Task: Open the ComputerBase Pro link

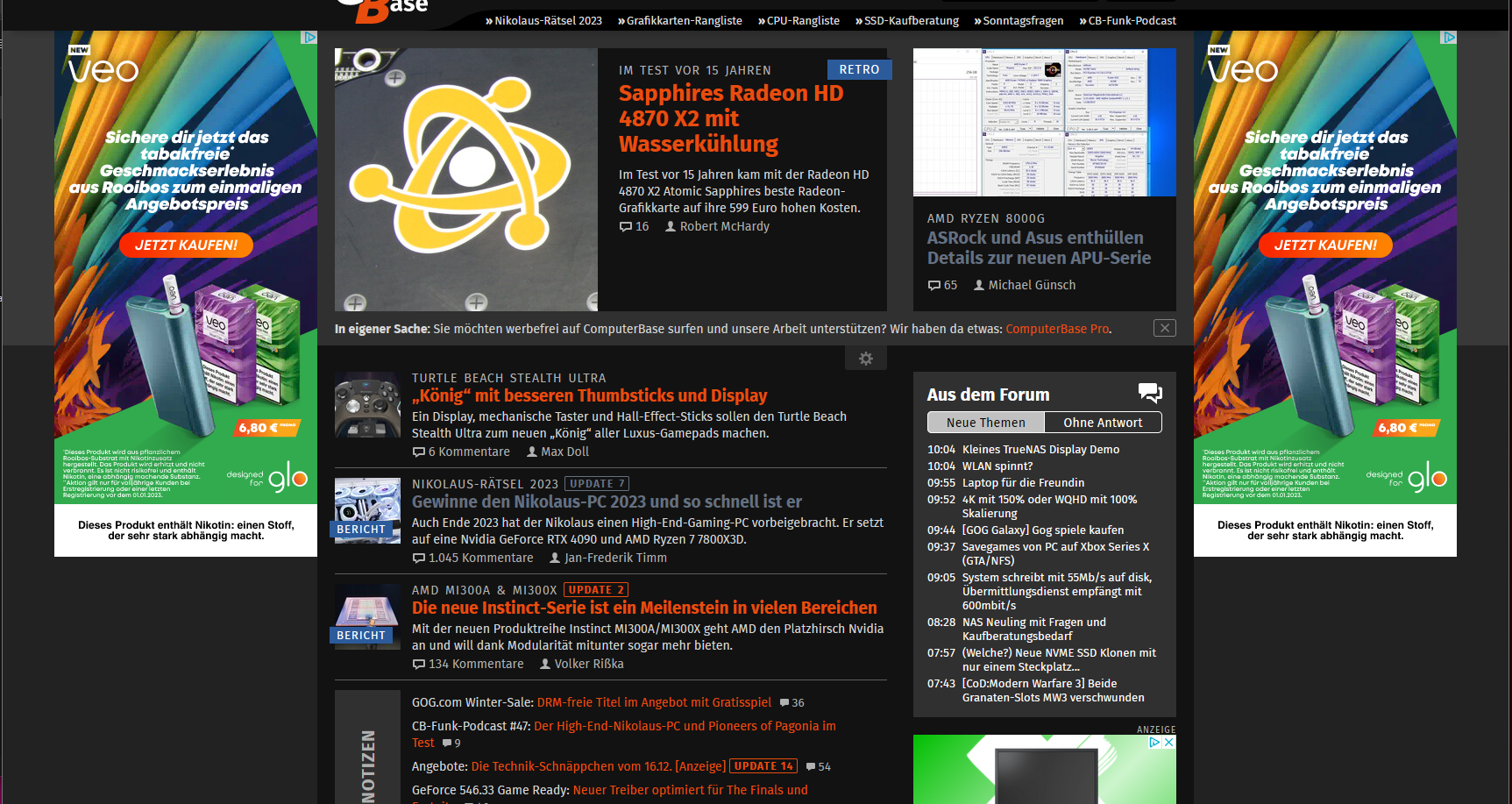Action: [x=1056, y=329]
